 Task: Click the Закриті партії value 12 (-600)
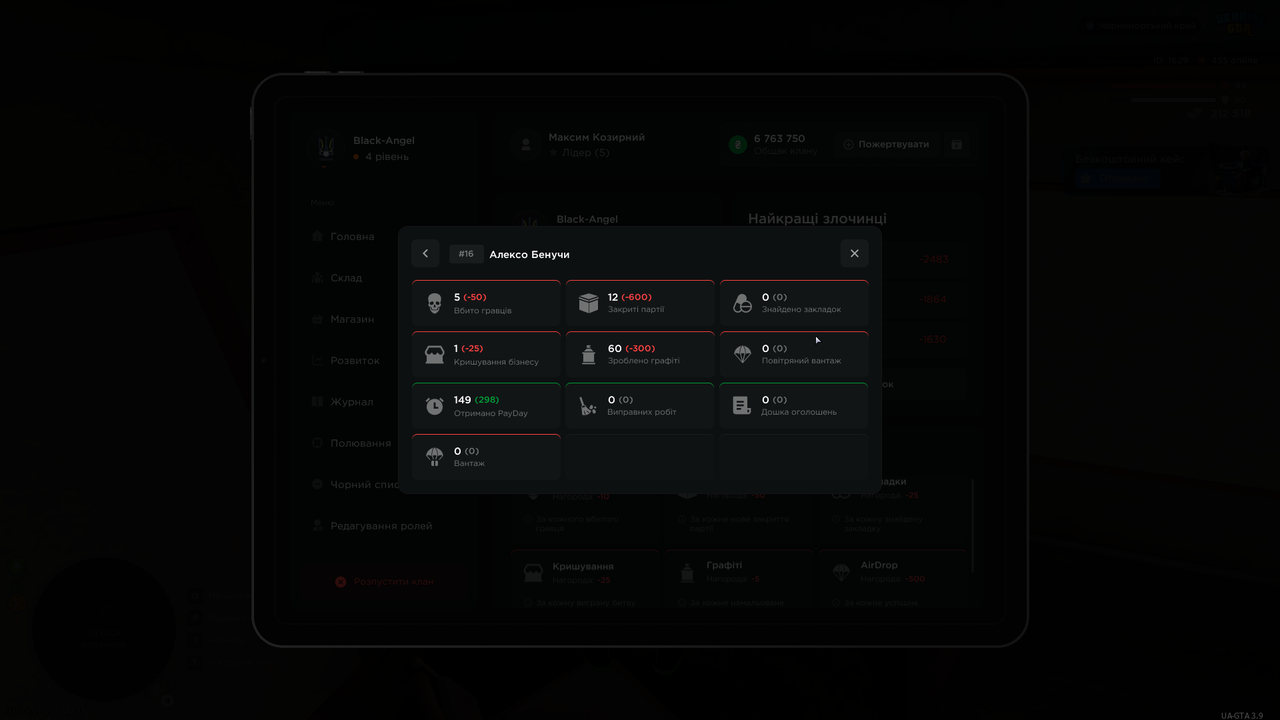630,297
